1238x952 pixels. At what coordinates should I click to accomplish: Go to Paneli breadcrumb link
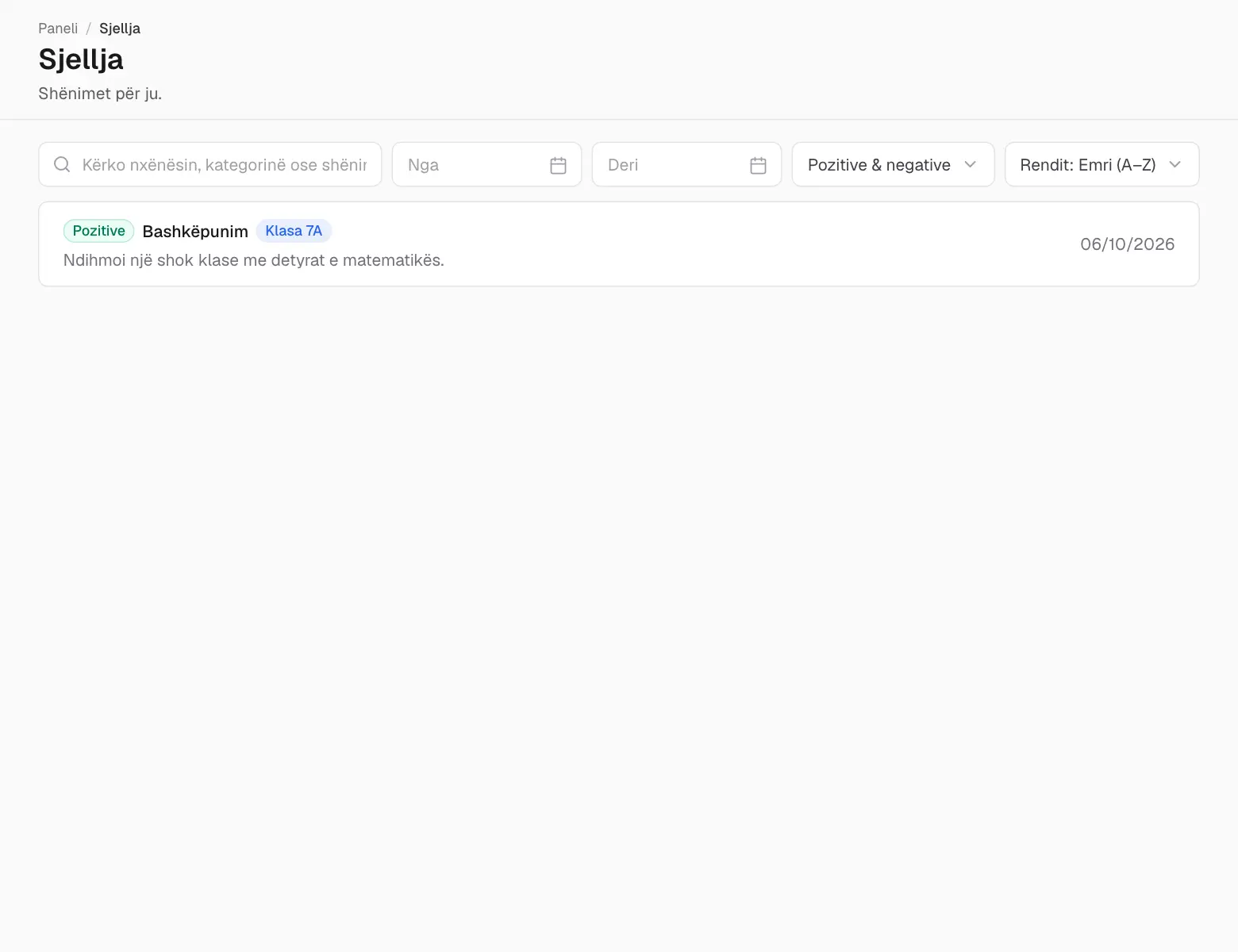click(x=58, y=29)
